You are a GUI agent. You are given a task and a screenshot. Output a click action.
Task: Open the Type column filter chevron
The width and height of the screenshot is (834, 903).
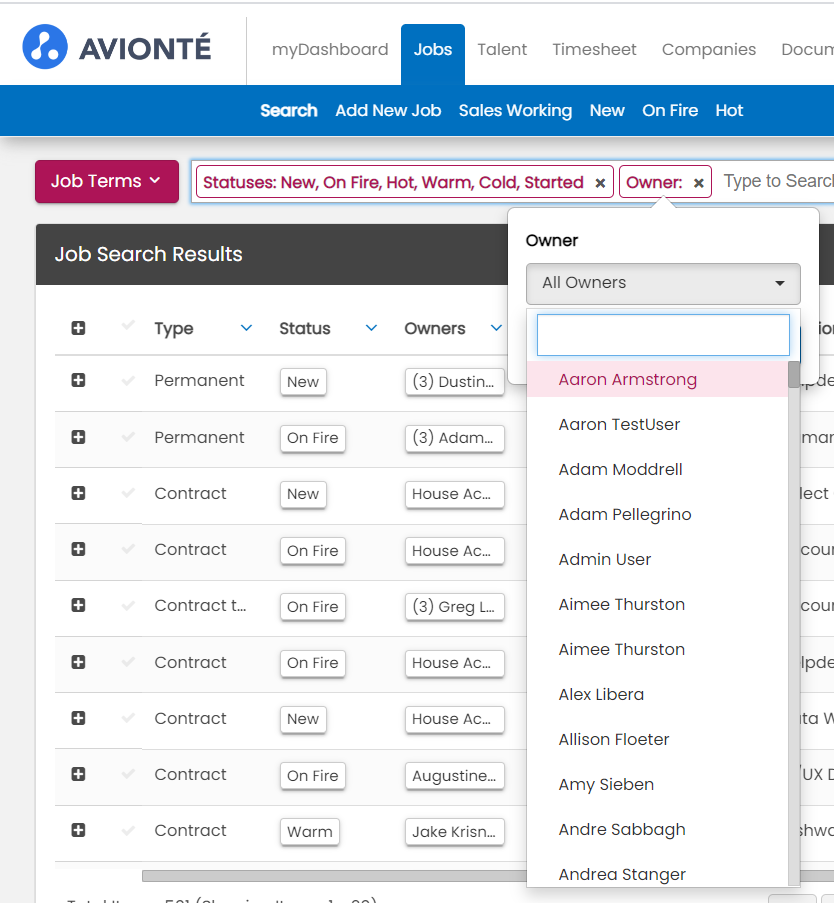[246, 328]
